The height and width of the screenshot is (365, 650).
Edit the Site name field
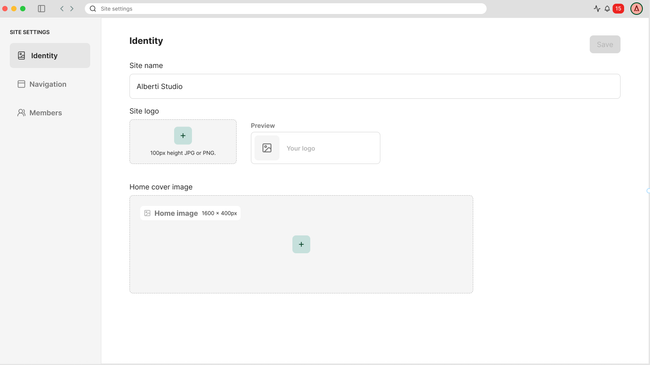click(375, 86)
